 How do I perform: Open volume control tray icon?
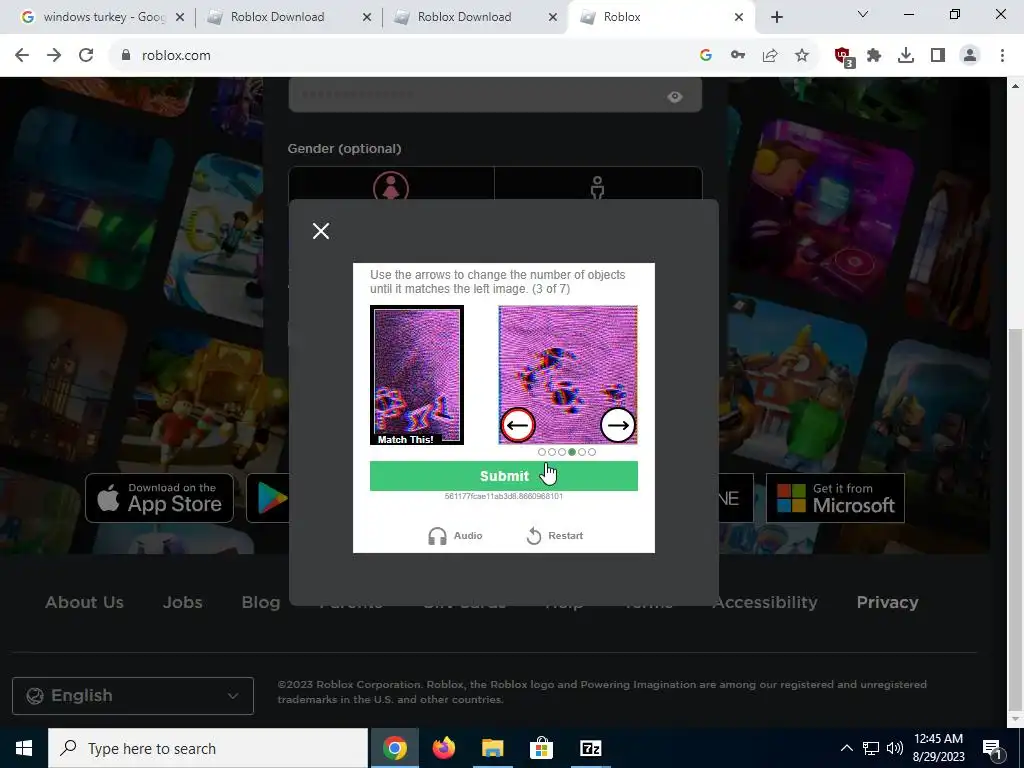coord(895,748)
